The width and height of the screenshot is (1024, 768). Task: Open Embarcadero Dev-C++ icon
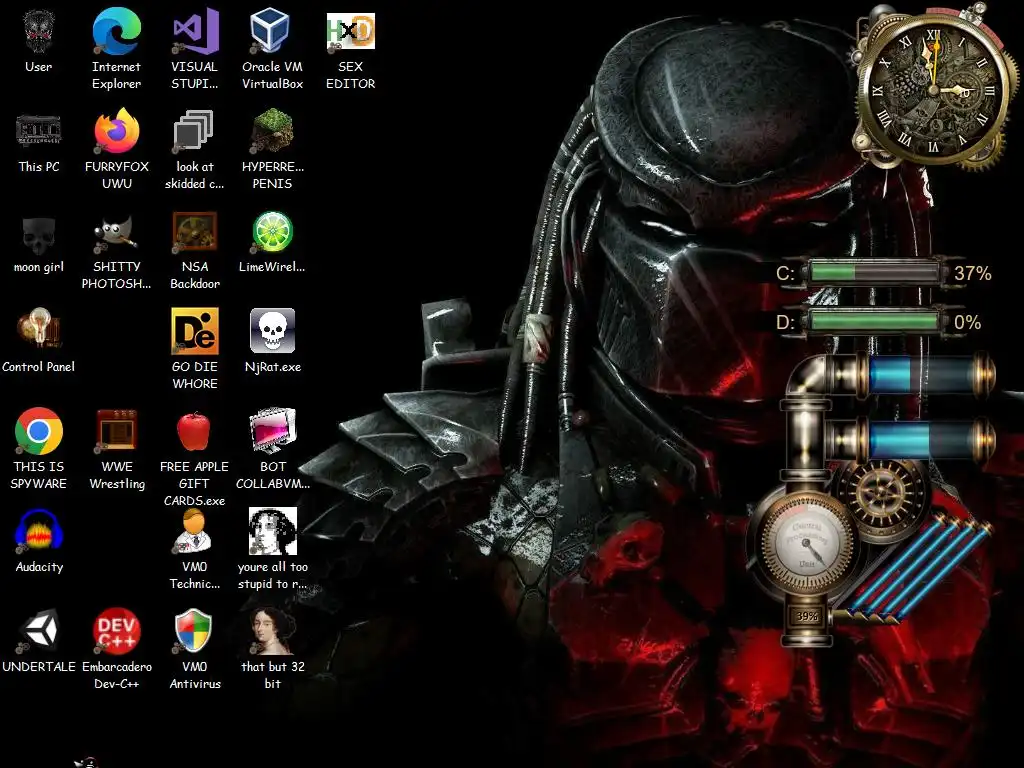click(x=116, y=631)
